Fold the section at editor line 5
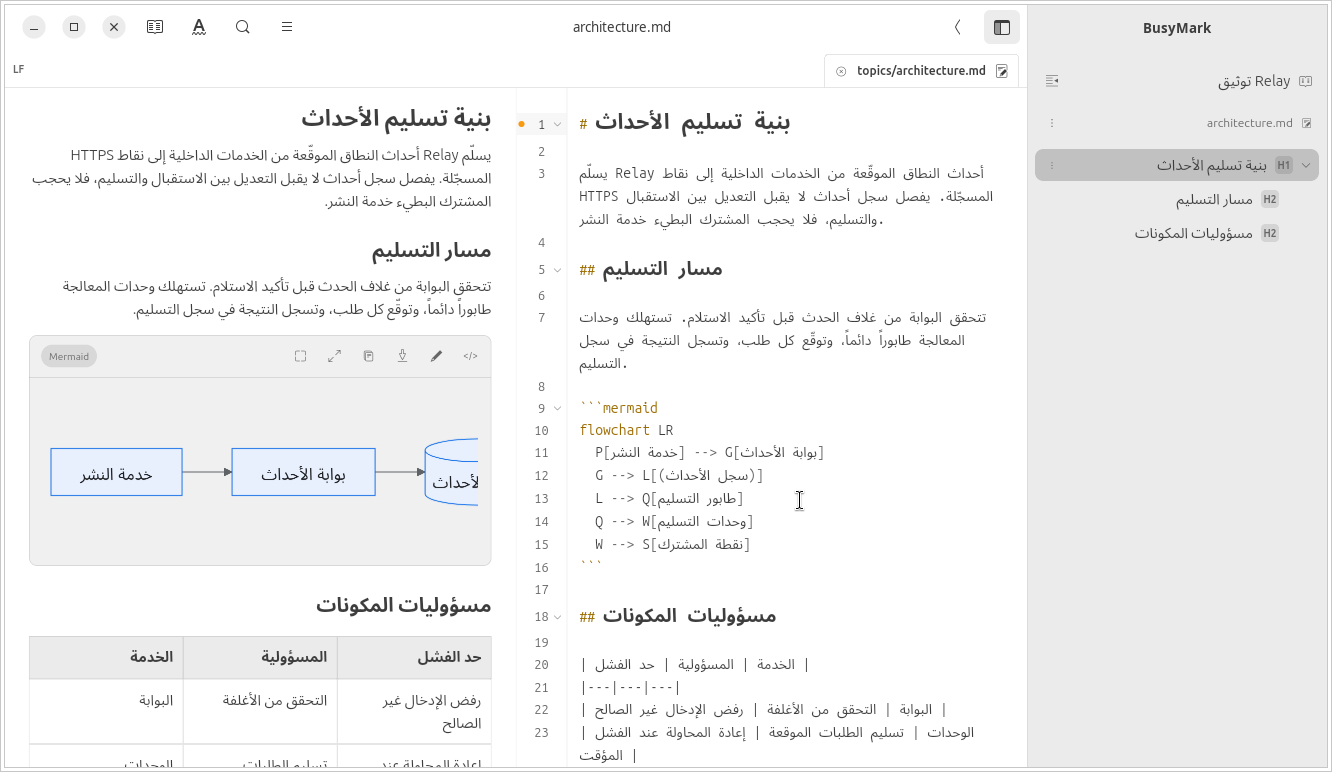The width and height of the screenshot is (1332, 772). 557,269
